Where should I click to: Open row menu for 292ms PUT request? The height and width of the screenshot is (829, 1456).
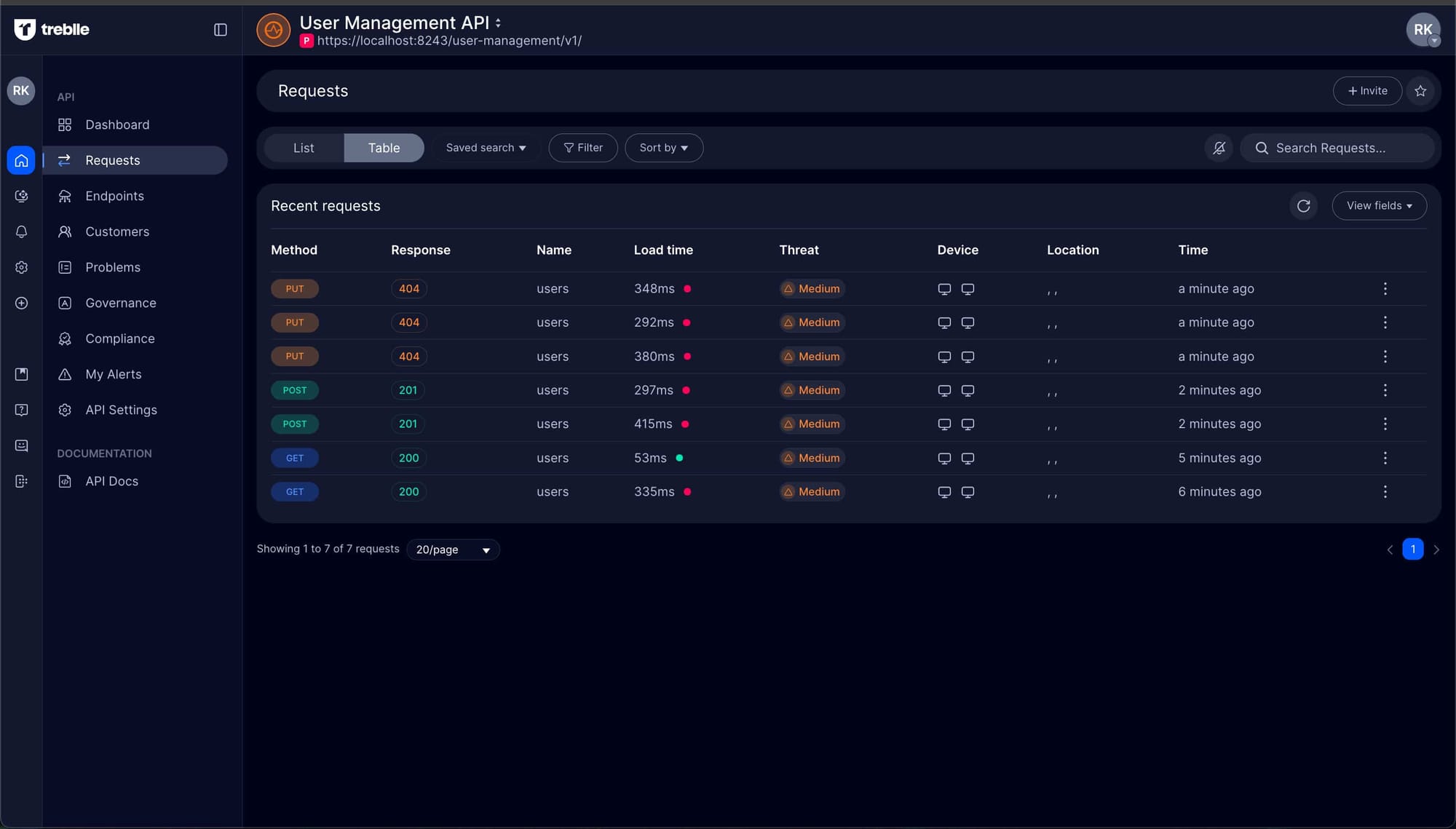click(1385, 322)
